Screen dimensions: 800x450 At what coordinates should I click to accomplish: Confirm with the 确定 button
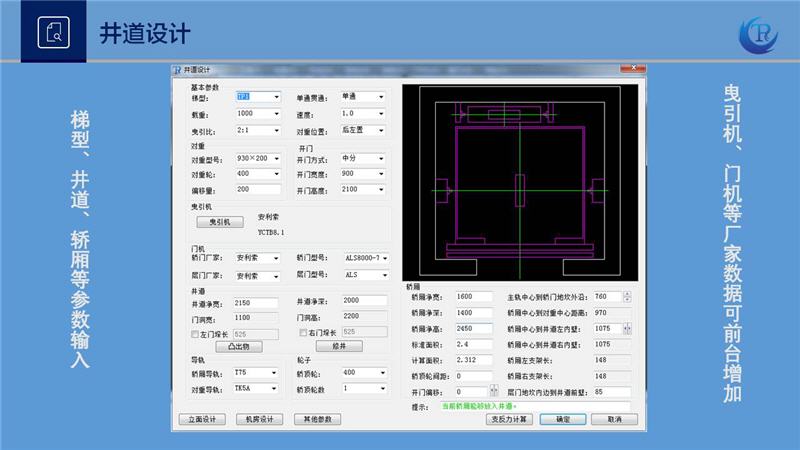[x=562, y=420]
